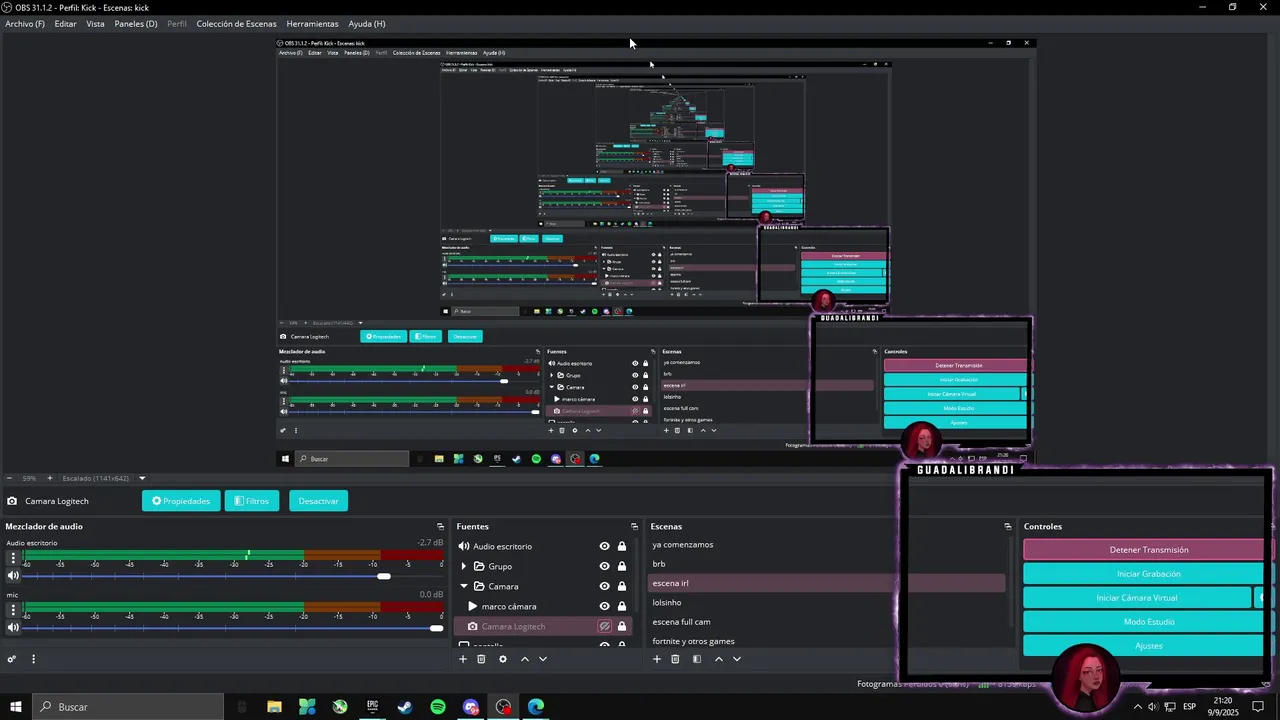Open Microsoft Edge from the taskbar

pyautogui.click(x=536, y=707)
